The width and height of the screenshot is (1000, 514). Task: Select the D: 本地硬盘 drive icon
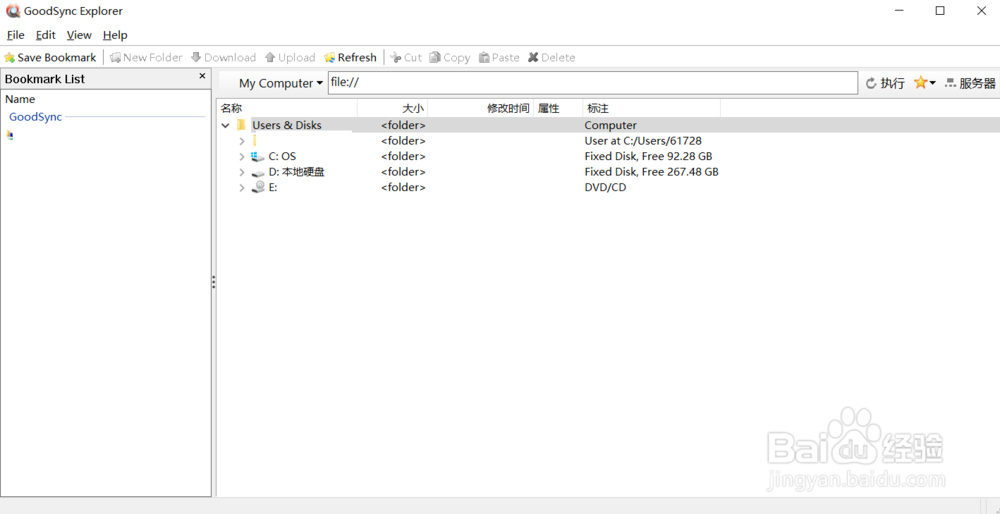[258, 173]
